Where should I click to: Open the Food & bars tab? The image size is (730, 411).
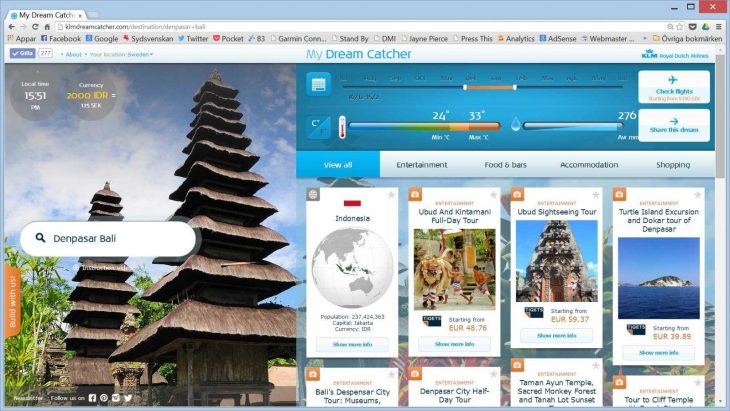tap(505, 165)
